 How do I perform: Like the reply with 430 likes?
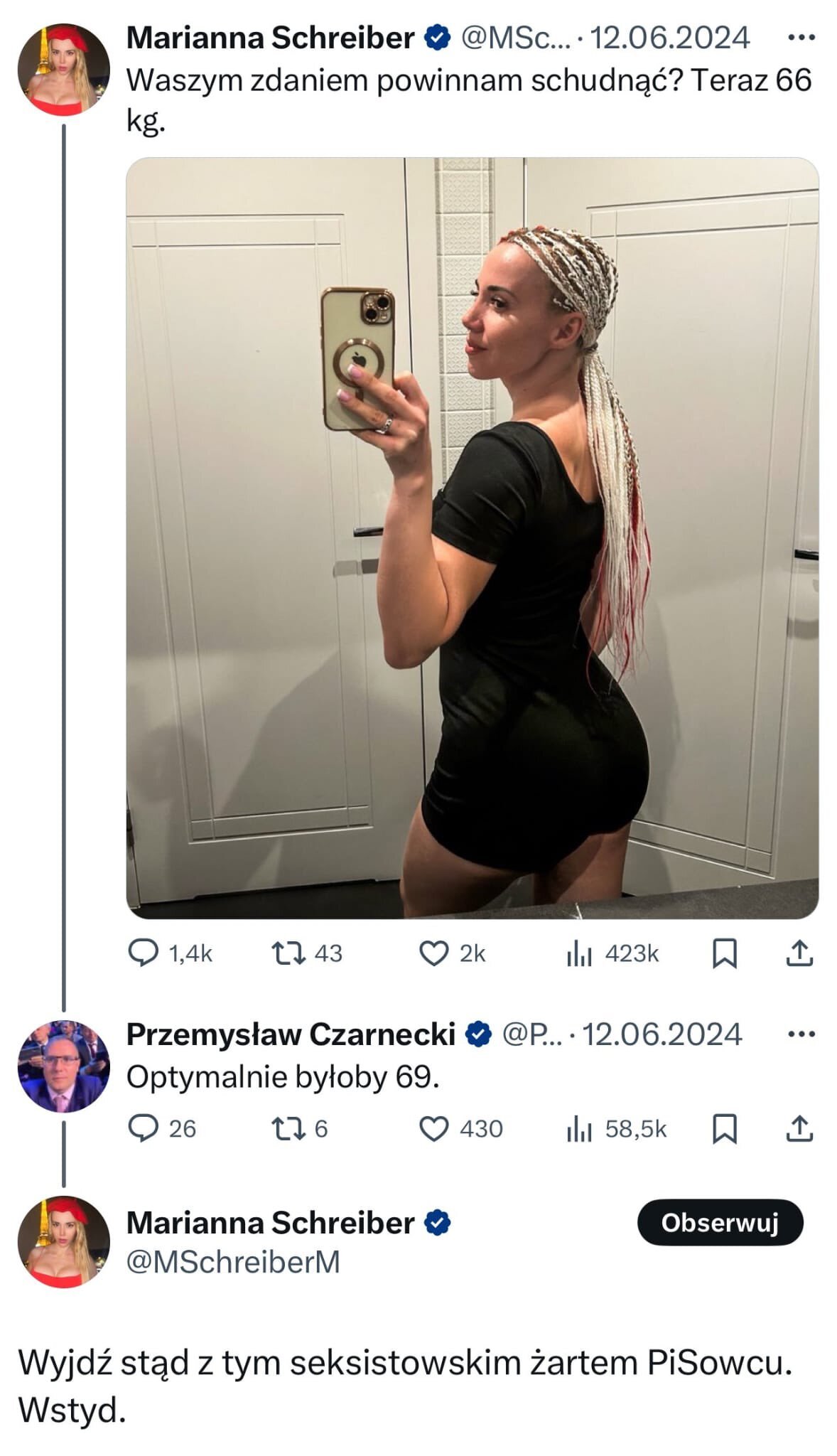pos(433,1128)
